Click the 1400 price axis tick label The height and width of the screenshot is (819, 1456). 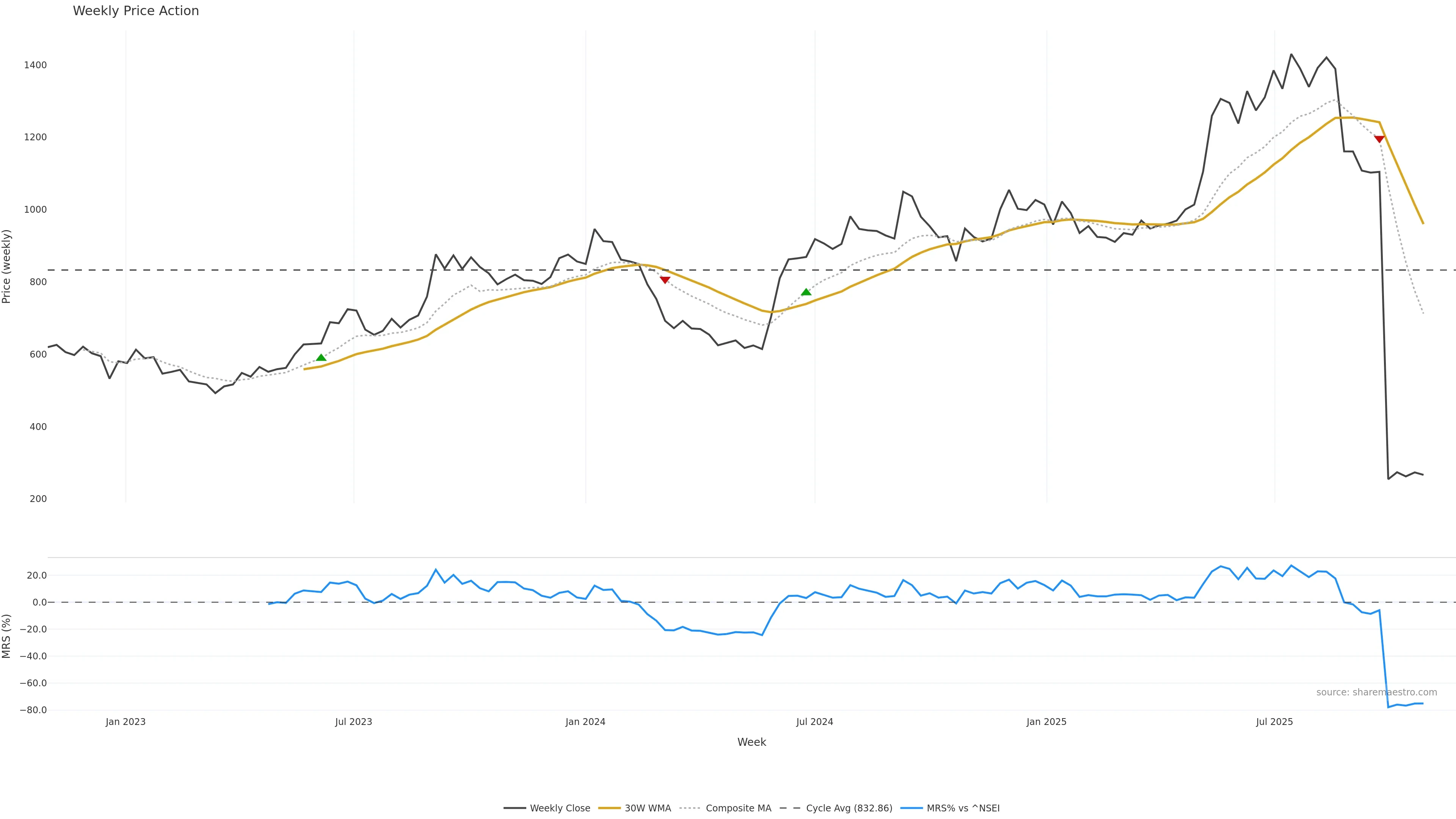(35, 65)
